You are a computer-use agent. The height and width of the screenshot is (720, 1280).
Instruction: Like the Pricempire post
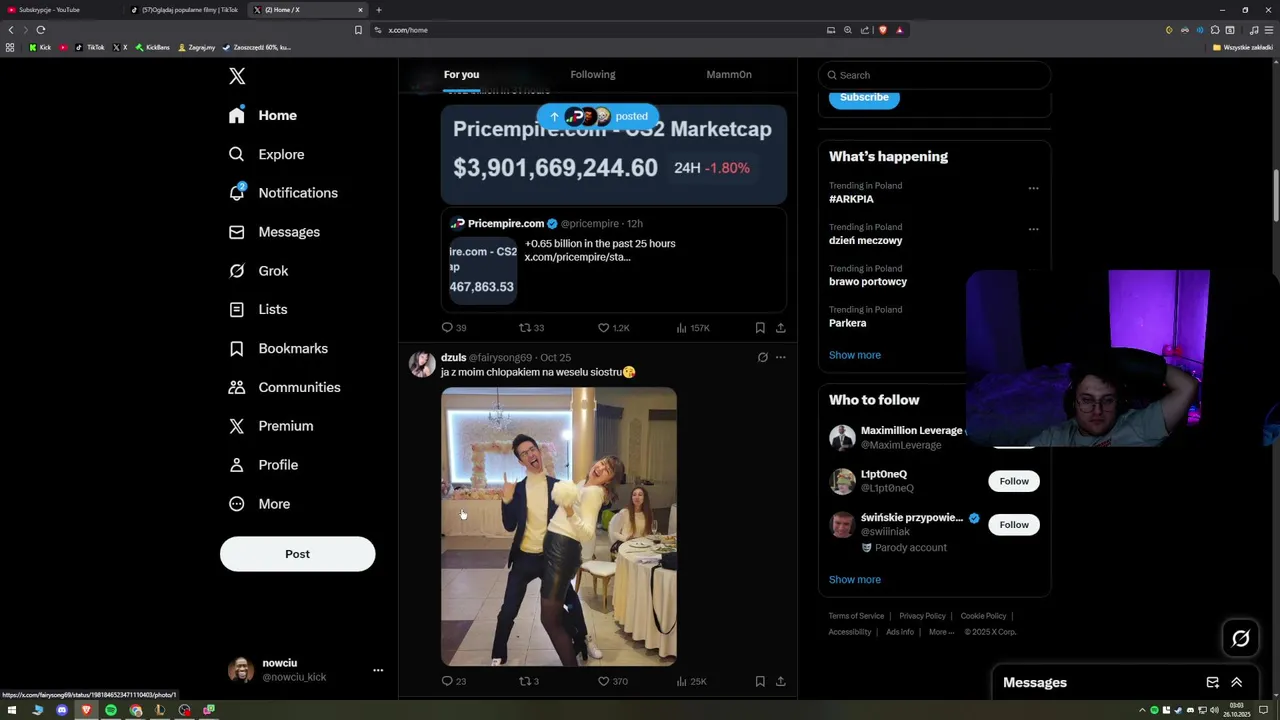[x=613, y=328]
